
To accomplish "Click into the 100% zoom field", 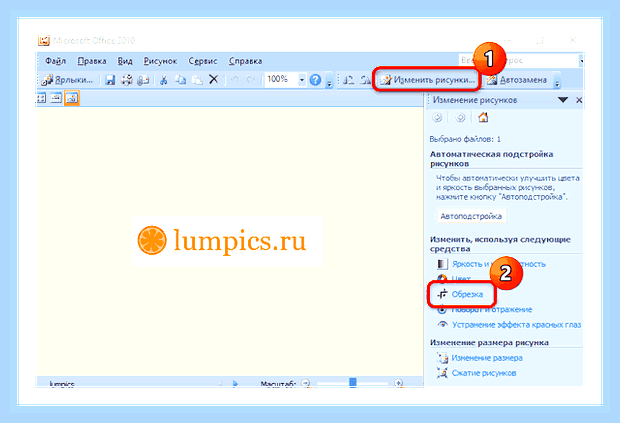I will tap(281, 79).
